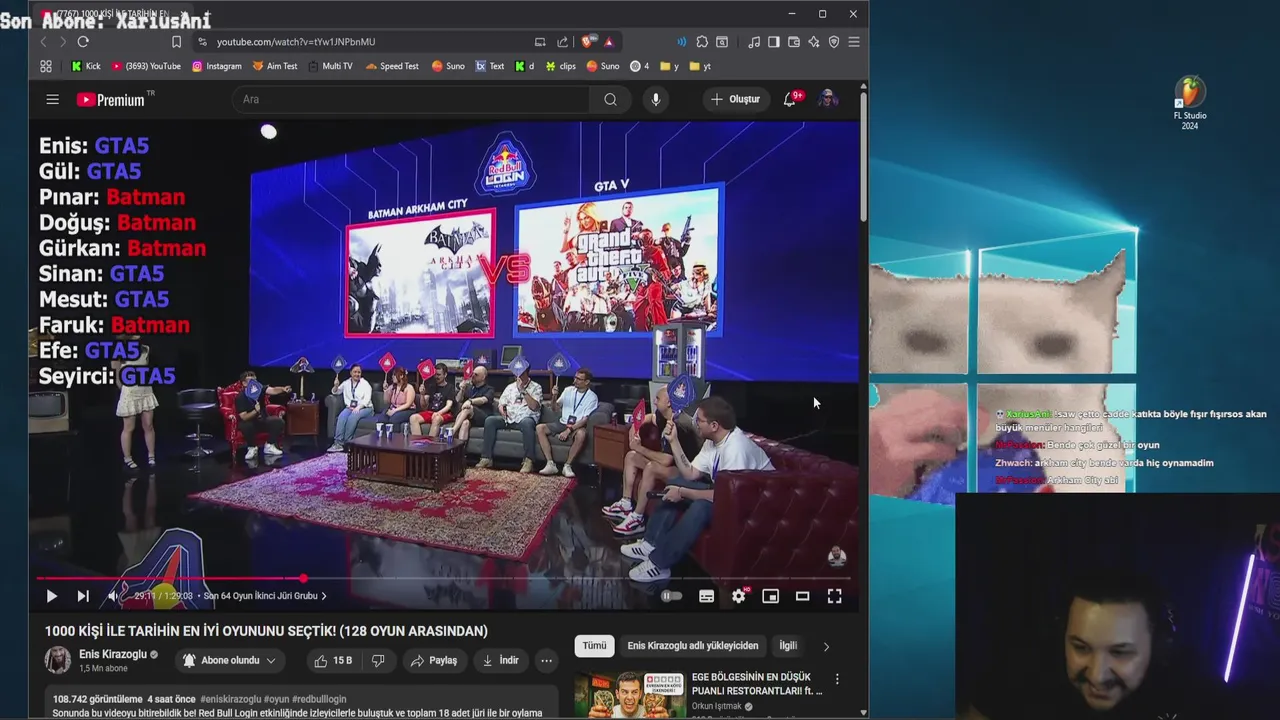
Task: Open the y bookmarks folder
Action: pyautogui.click(x=669, y=66)
